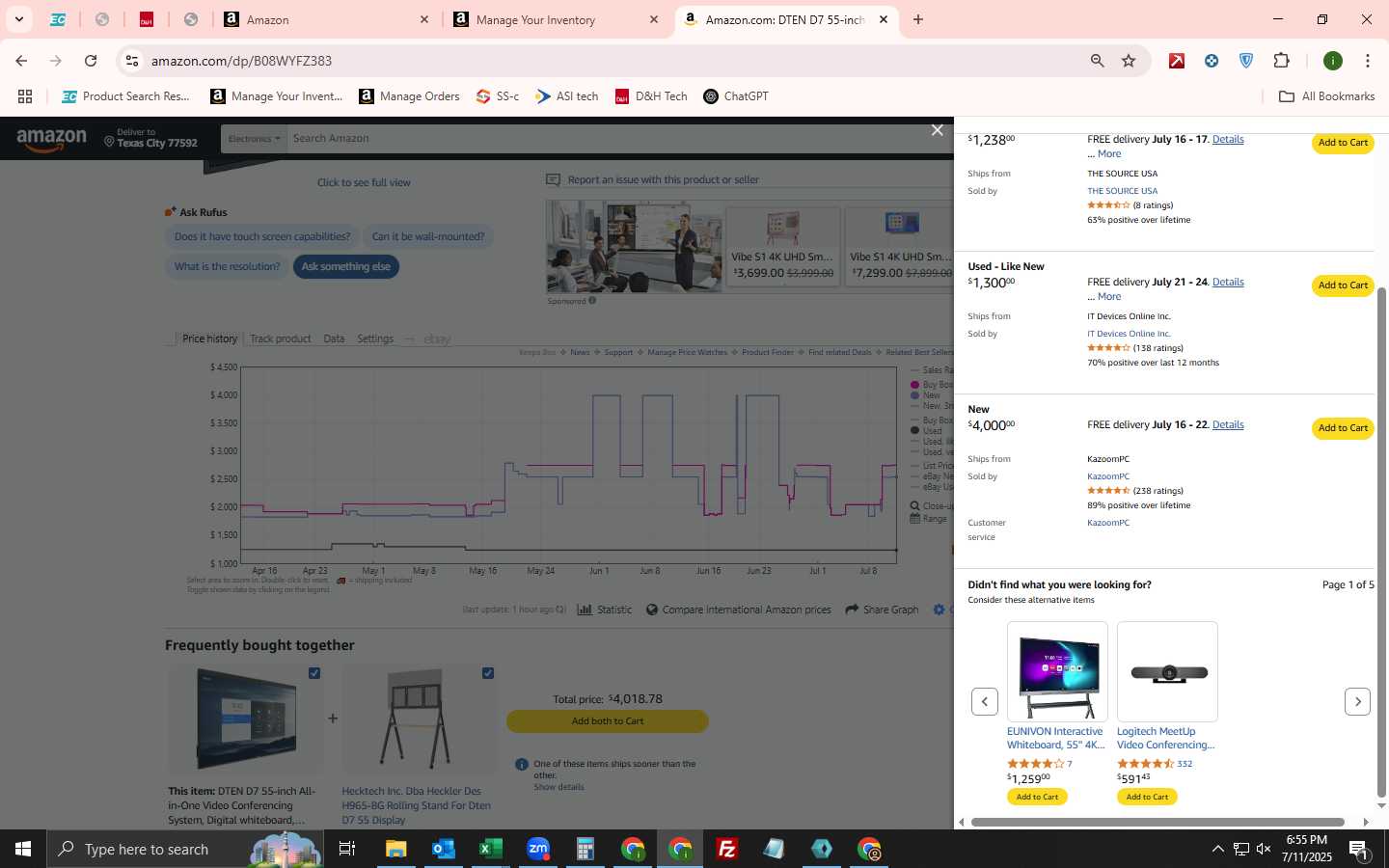
Task: Open site information icon in address bar
Action: tap(132, 61)
